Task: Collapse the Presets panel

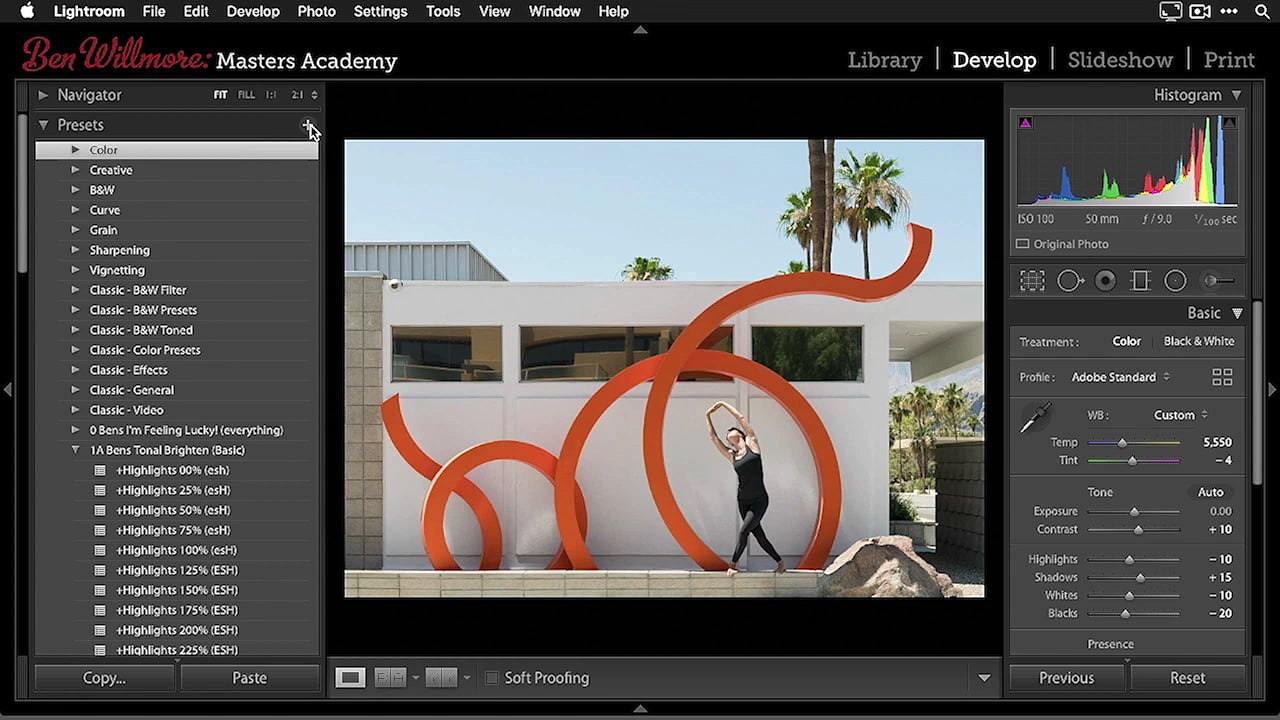Action: tap(43, 125)
